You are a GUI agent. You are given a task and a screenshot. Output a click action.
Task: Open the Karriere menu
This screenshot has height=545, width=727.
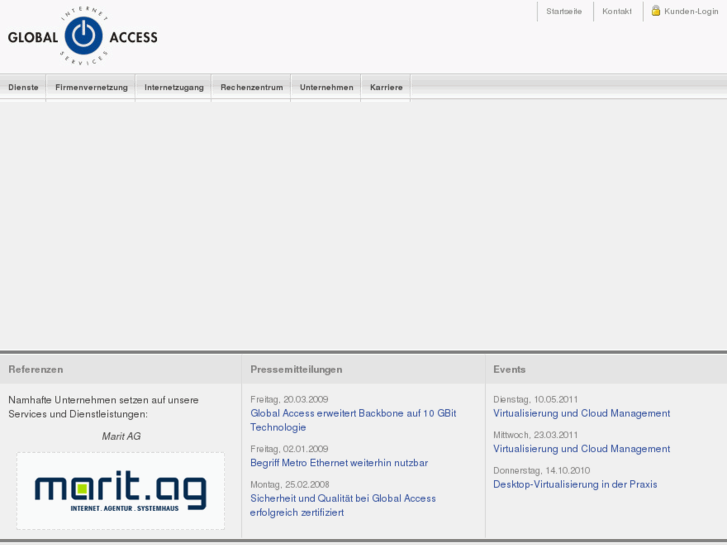[x=386, y=87]
